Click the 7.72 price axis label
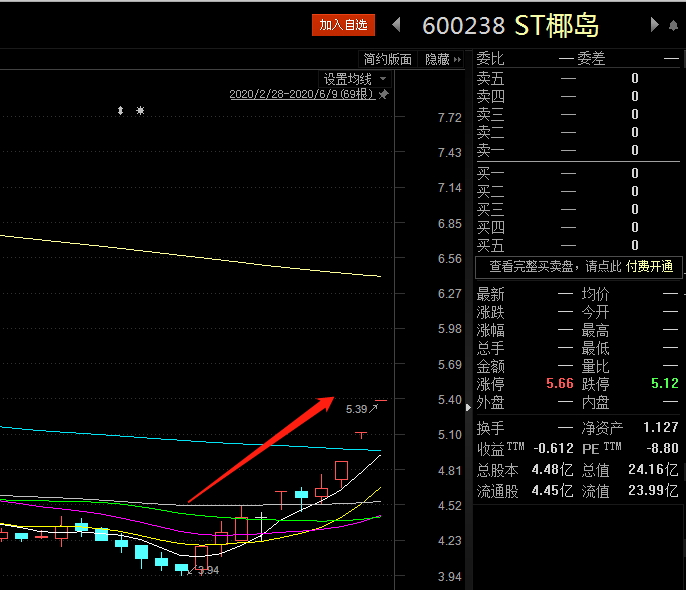Screen dimensions: 686x590 click(450, 118)
